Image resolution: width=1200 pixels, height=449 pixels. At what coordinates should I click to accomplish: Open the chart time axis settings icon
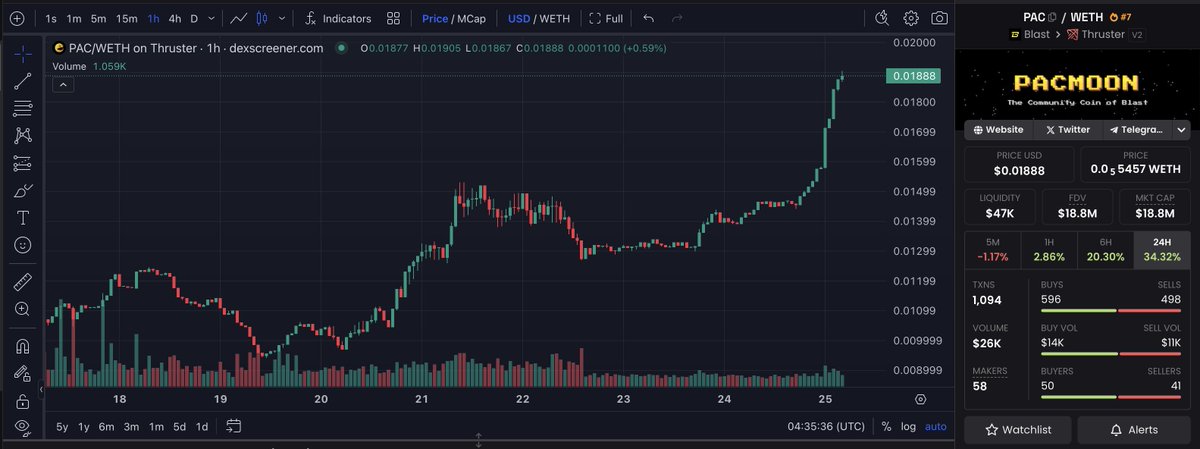920,399
